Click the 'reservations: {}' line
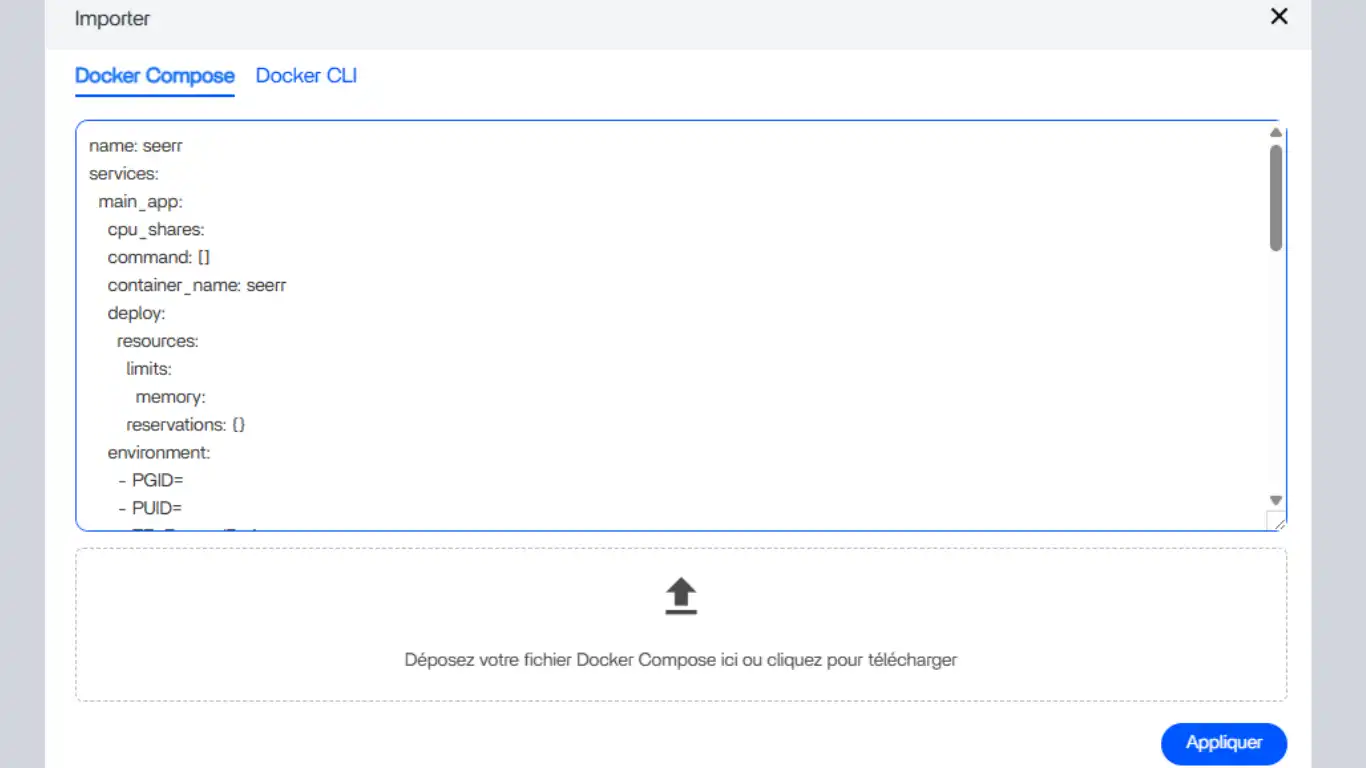 (186, 425)
